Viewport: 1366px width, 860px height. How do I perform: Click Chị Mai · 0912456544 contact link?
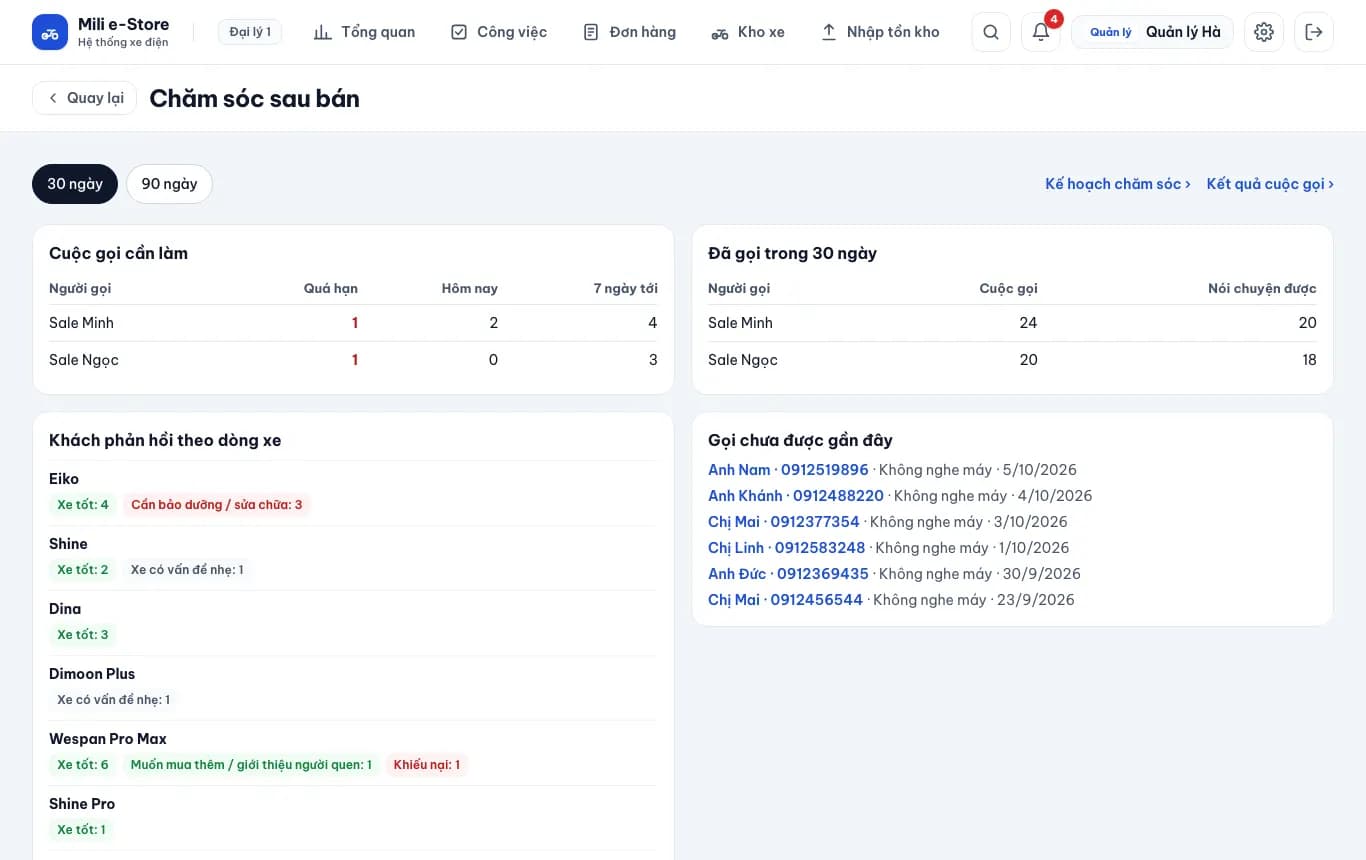tap(785, 600)
